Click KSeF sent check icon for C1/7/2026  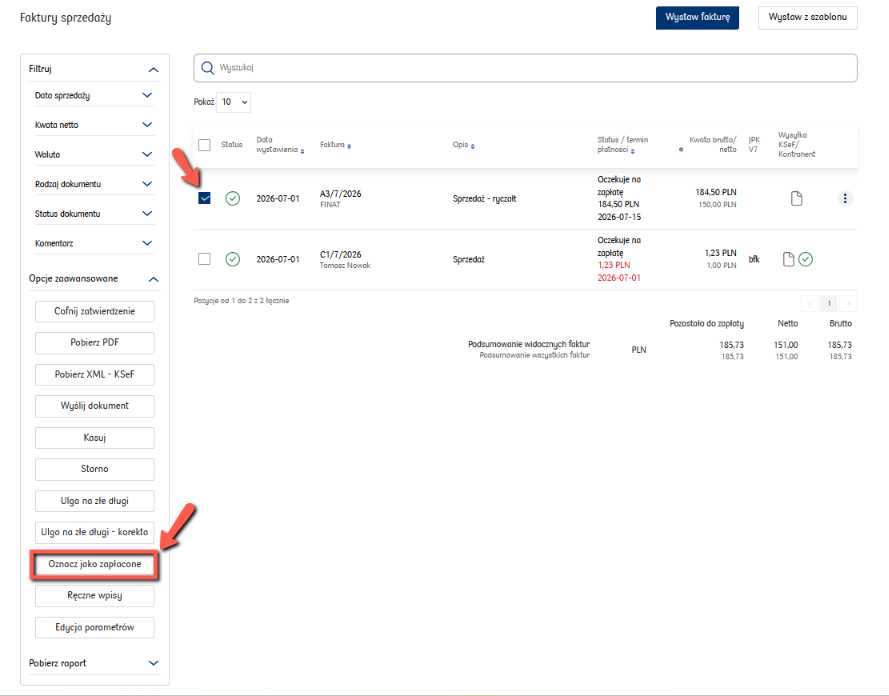tap(806, 259)
